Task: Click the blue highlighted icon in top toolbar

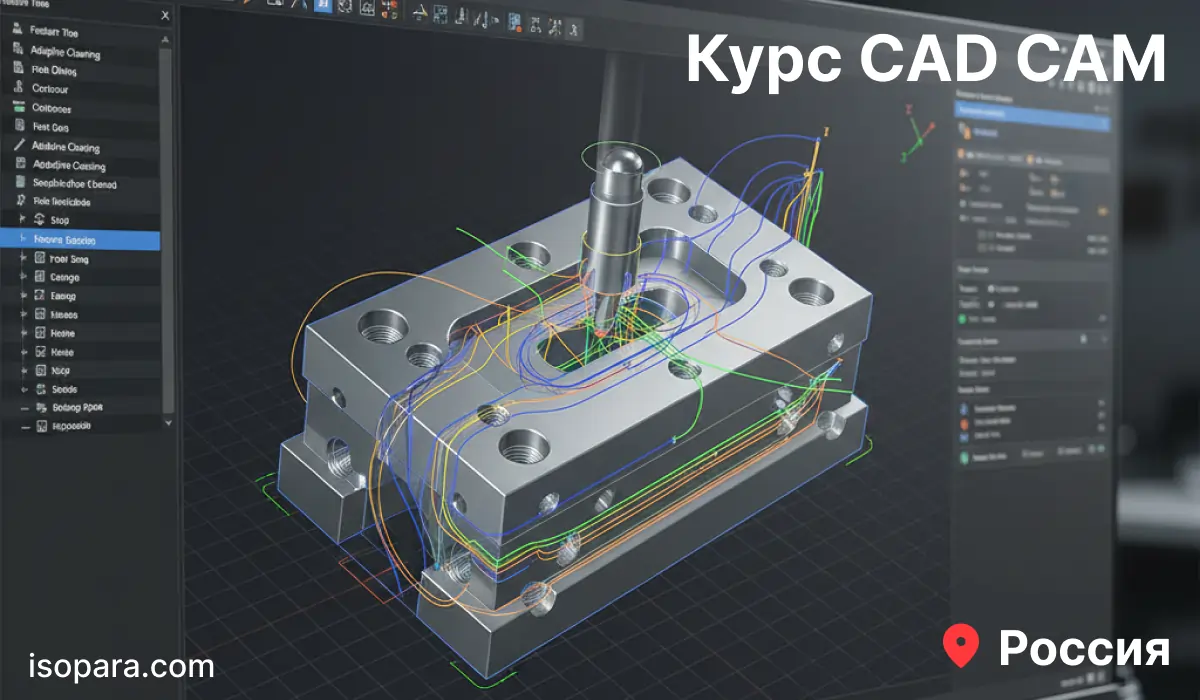Action: pyautogui.click(x=323, y=4)
